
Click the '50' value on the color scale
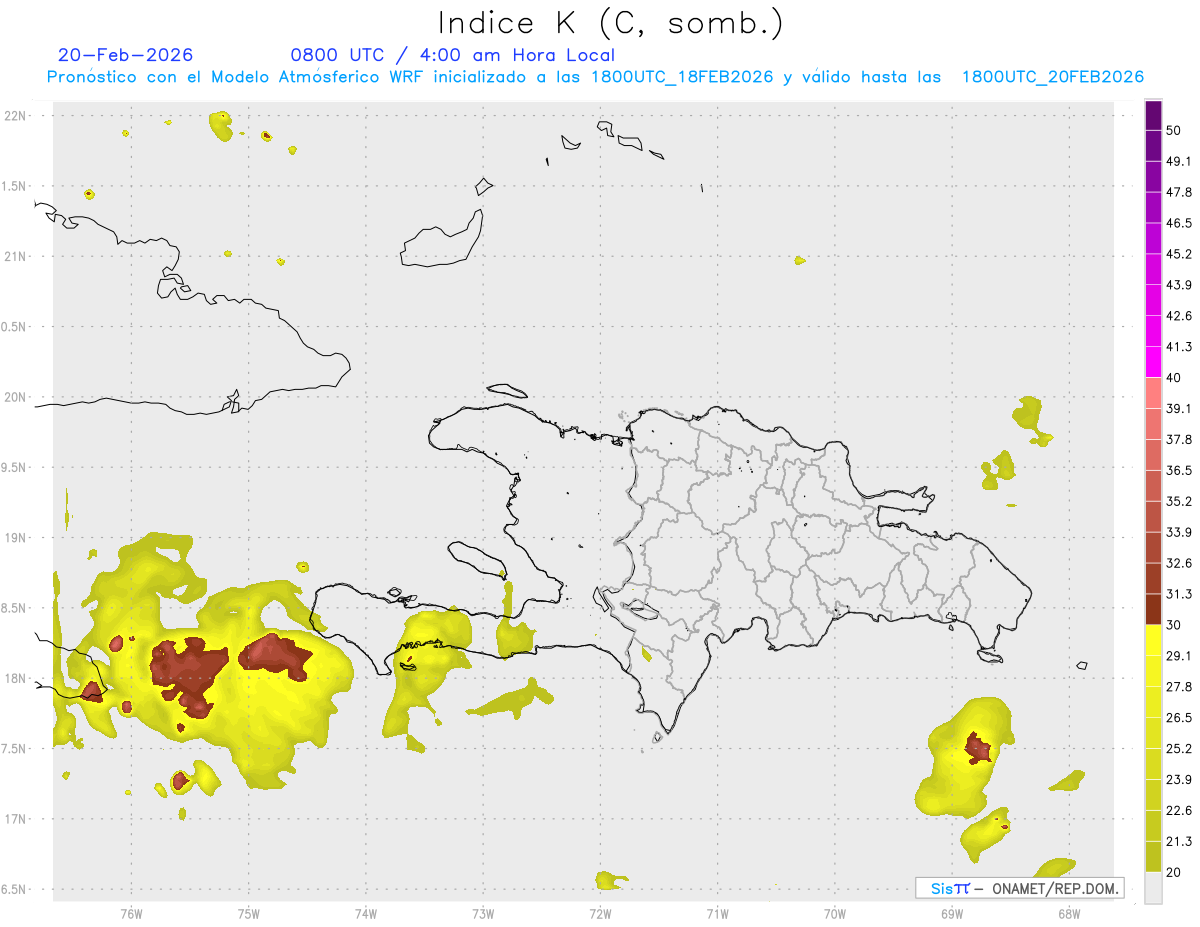click(1174, 130)
